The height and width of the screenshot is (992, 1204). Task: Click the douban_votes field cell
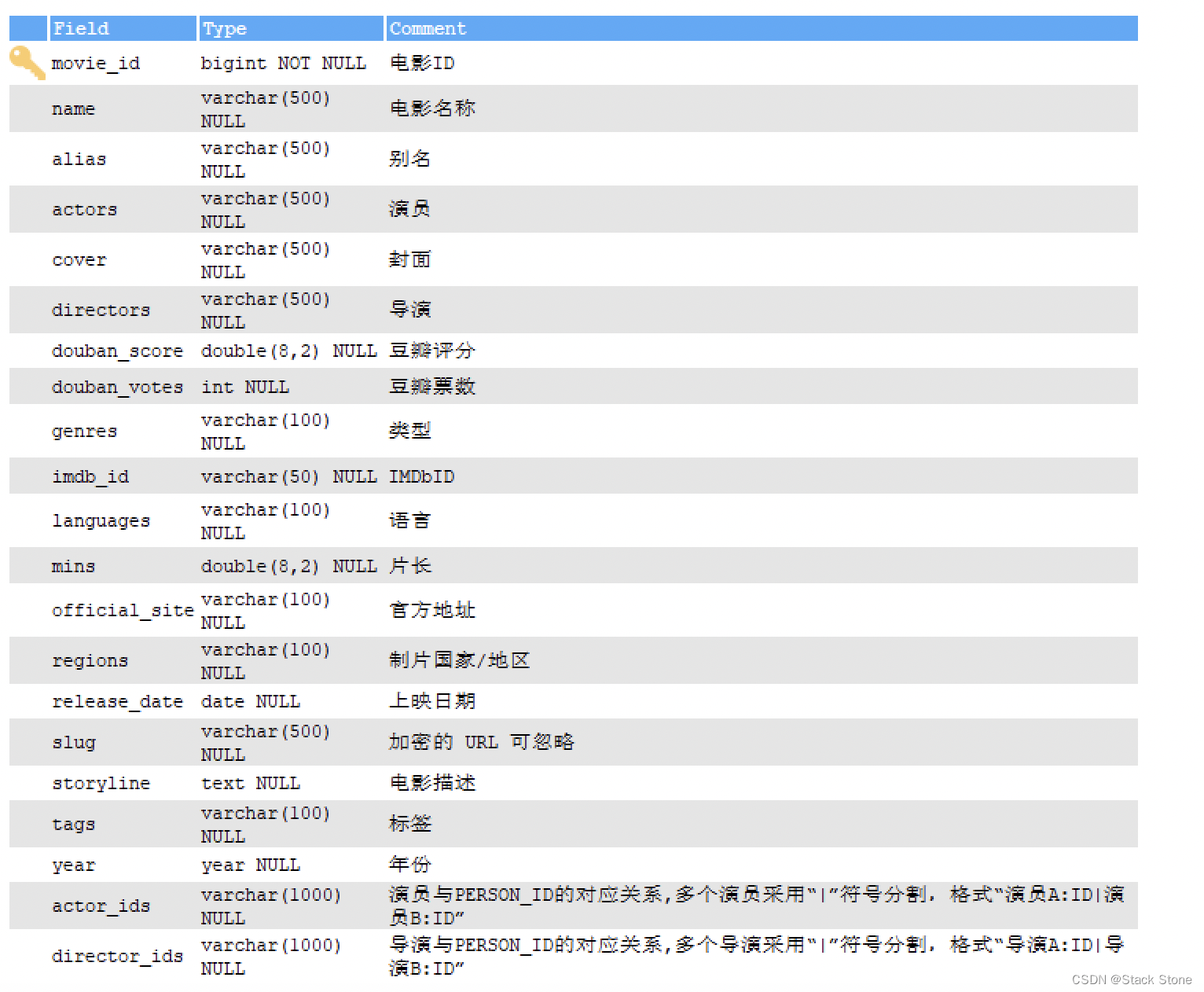pos(117,388)
